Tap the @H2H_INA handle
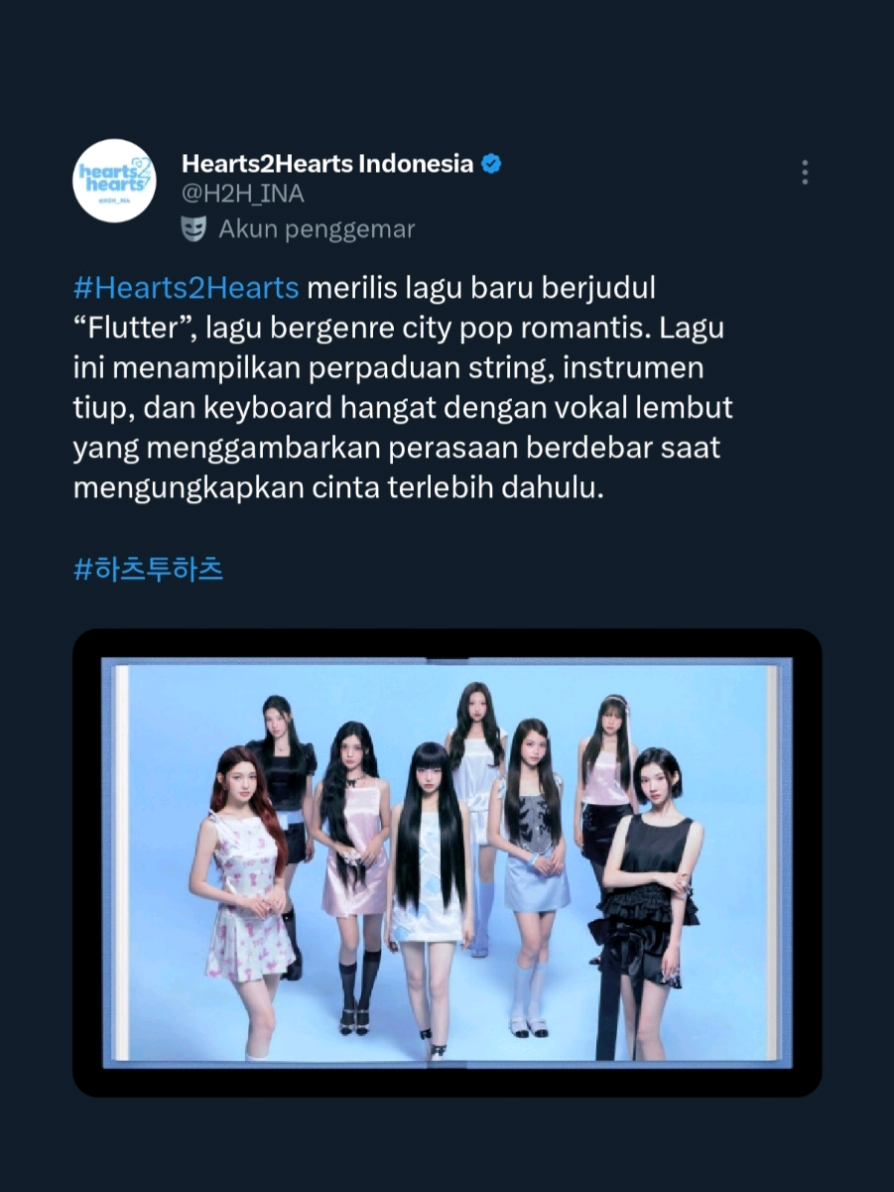Screen dimensions: 894x1192 pos(243,194)
